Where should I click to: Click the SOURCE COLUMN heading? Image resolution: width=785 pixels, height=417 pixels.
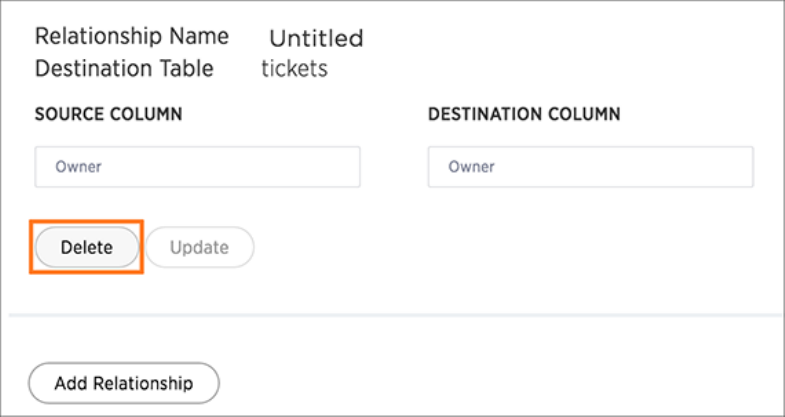coord(108,115)
